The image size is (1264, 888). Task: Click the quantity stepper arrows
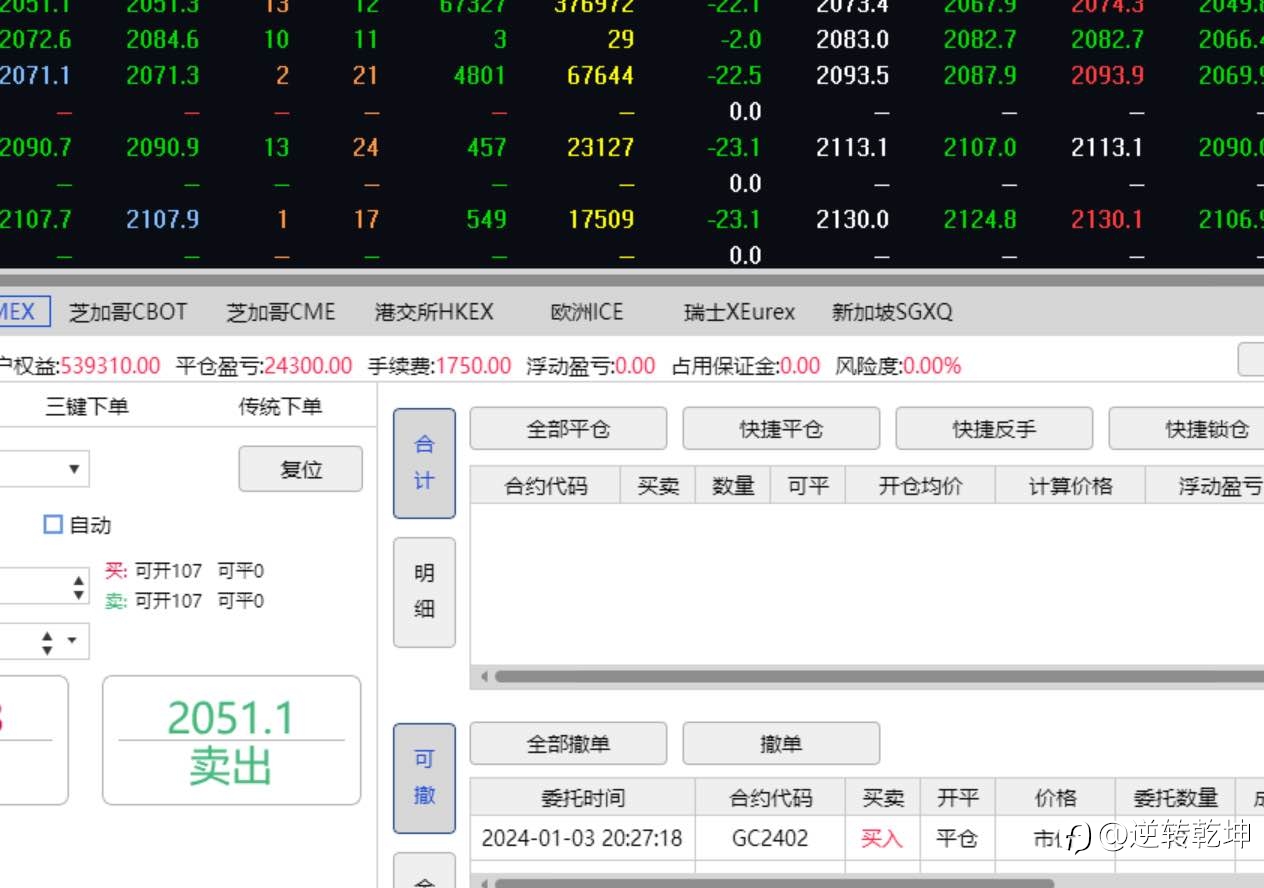(79, 586)
